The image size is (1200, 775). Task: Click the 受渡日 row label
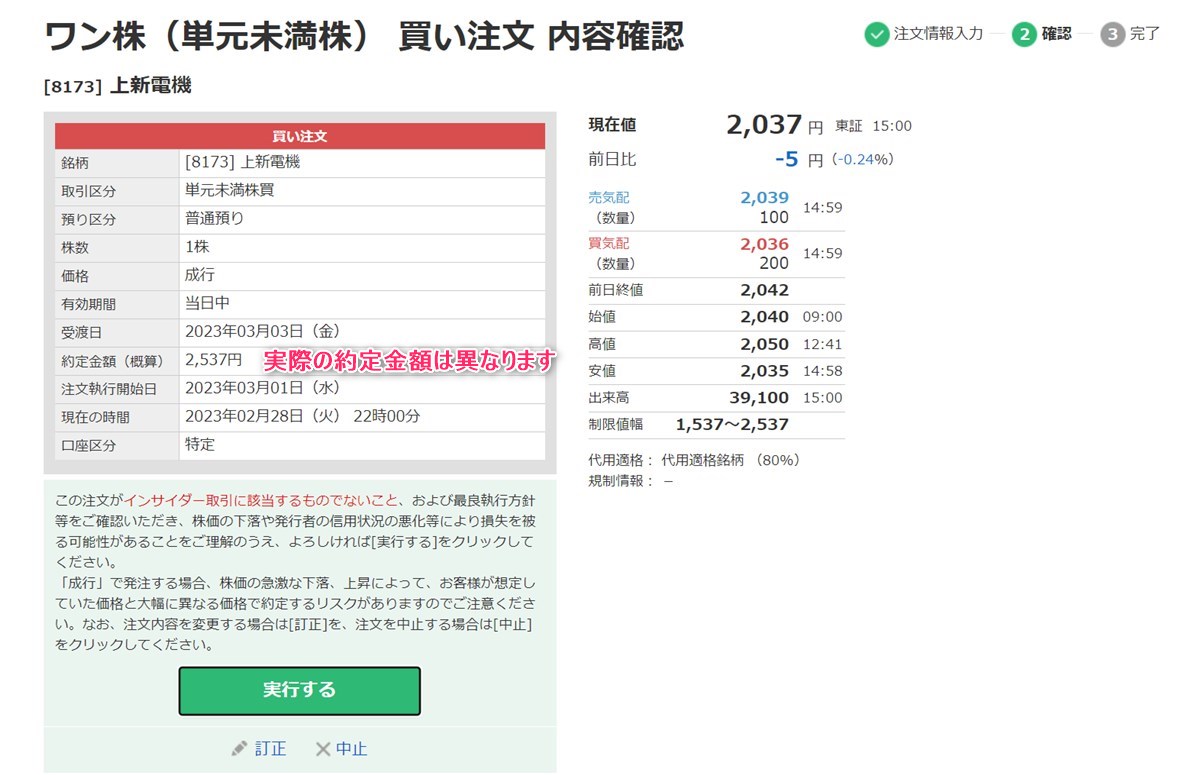click(x=82, y=332)
